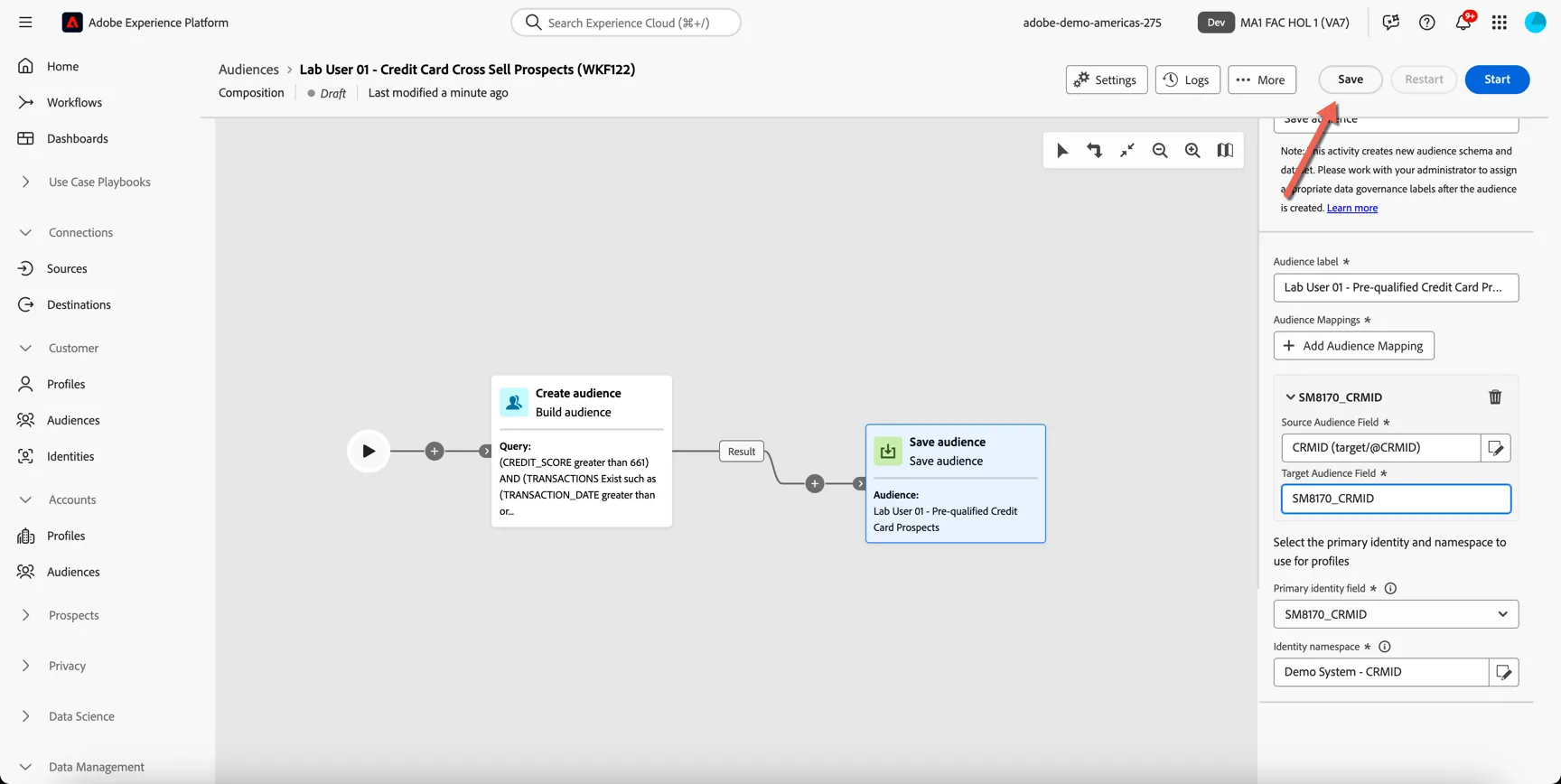Edit the Identity namespace selection

(x=1503, y=672)
